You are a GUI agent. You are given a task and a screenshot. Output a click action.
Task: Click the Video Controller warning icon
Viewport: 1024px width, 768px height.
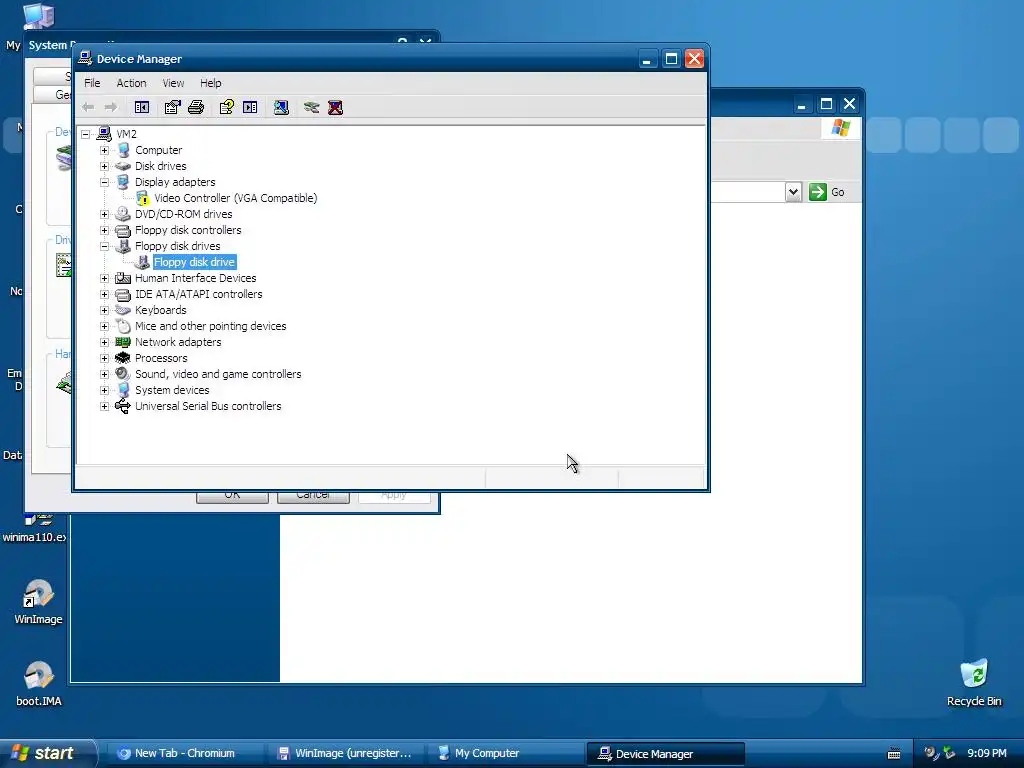tap(142, 199)
